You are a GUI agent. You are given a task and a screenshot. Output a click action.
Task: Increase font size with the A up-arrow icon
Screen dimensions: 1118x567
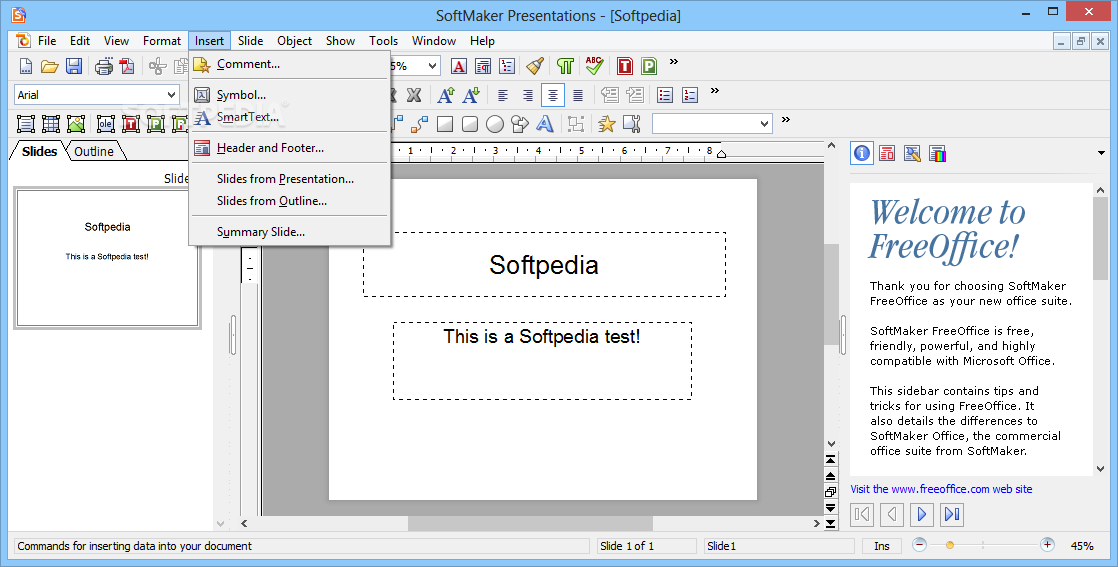[x=446, y=95]
